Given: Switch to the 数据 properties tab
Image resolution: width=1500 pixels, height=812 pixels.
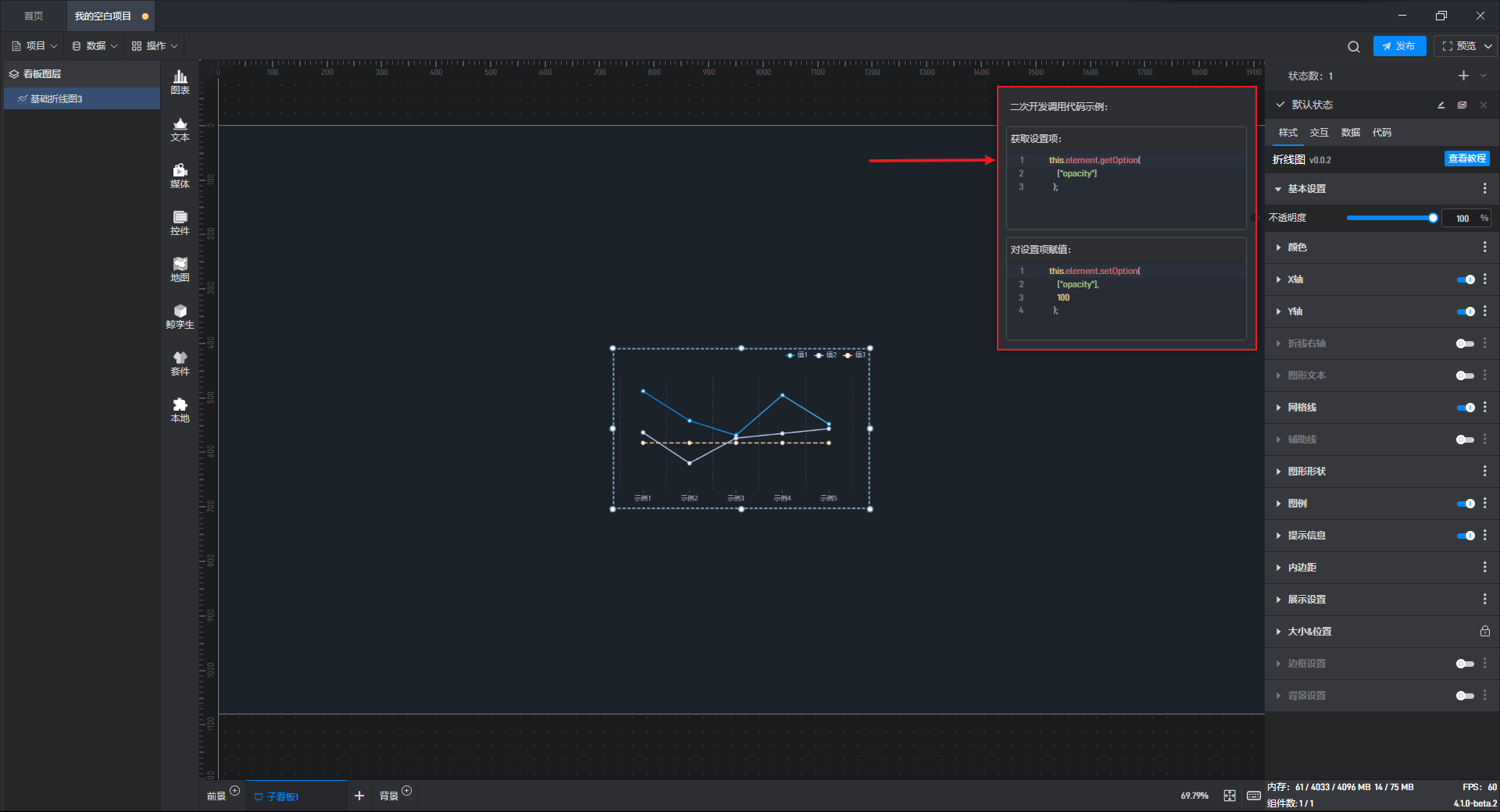Looking at the screenshot, I should point(1351,133).
